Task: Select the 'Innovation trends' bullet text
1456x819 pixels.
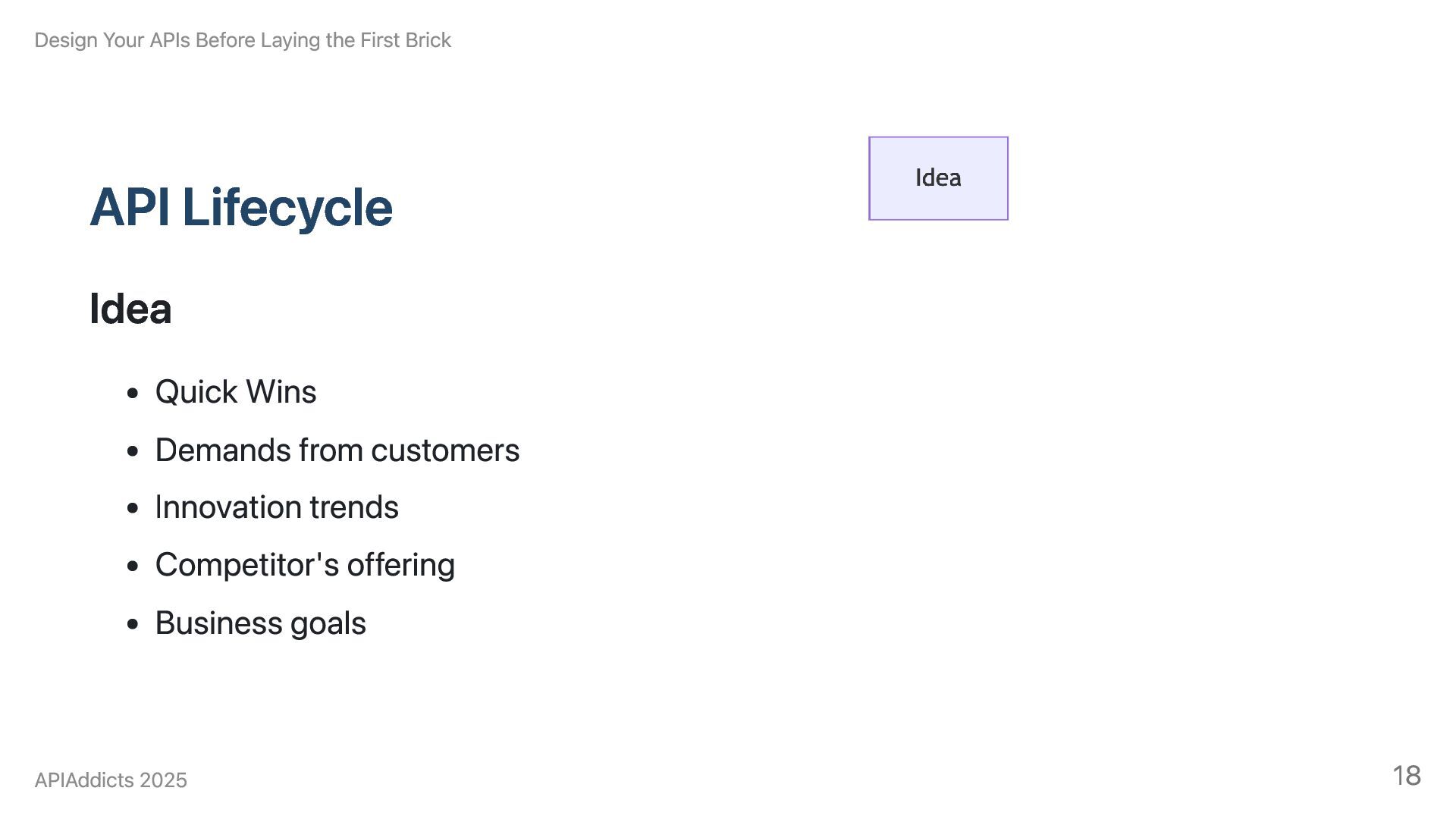Action: (277, 507)
